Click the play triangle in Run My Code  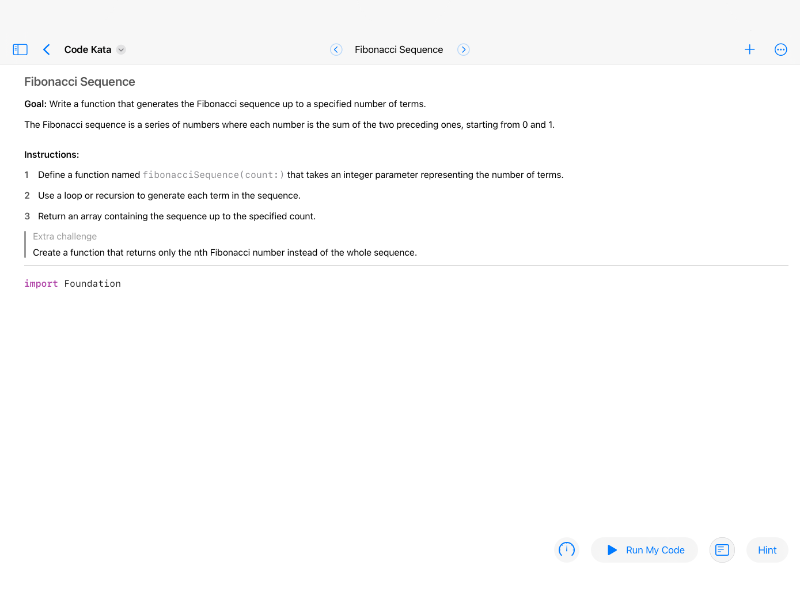(612, 550)
